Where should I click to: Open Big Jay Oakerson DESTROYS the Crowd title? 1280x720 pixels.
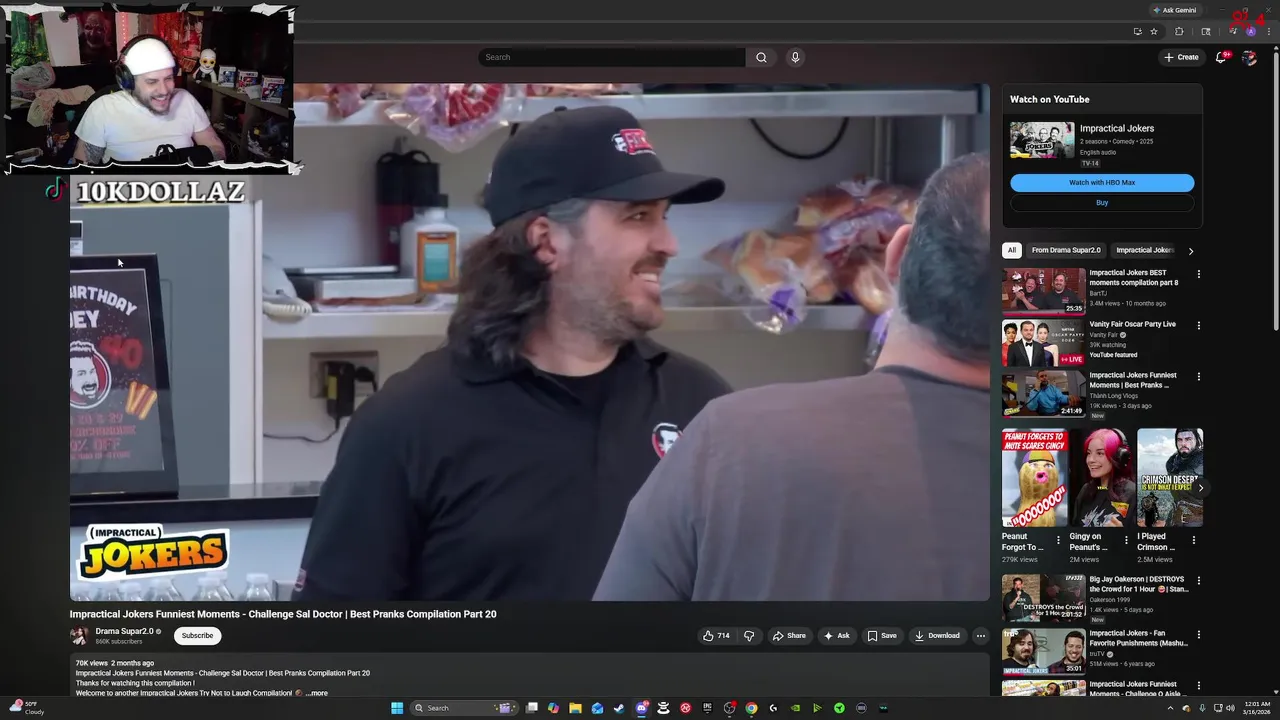(1138, 584)
